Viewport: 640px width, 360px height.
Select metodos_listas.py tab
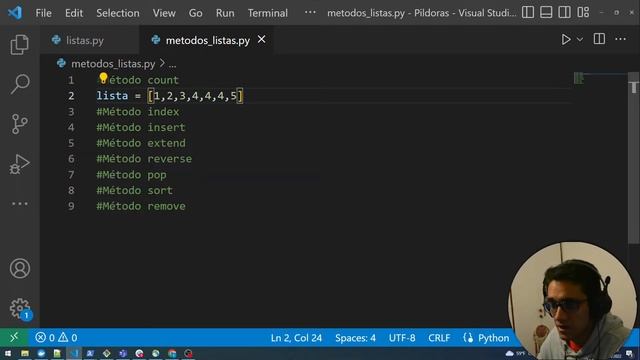207,40
